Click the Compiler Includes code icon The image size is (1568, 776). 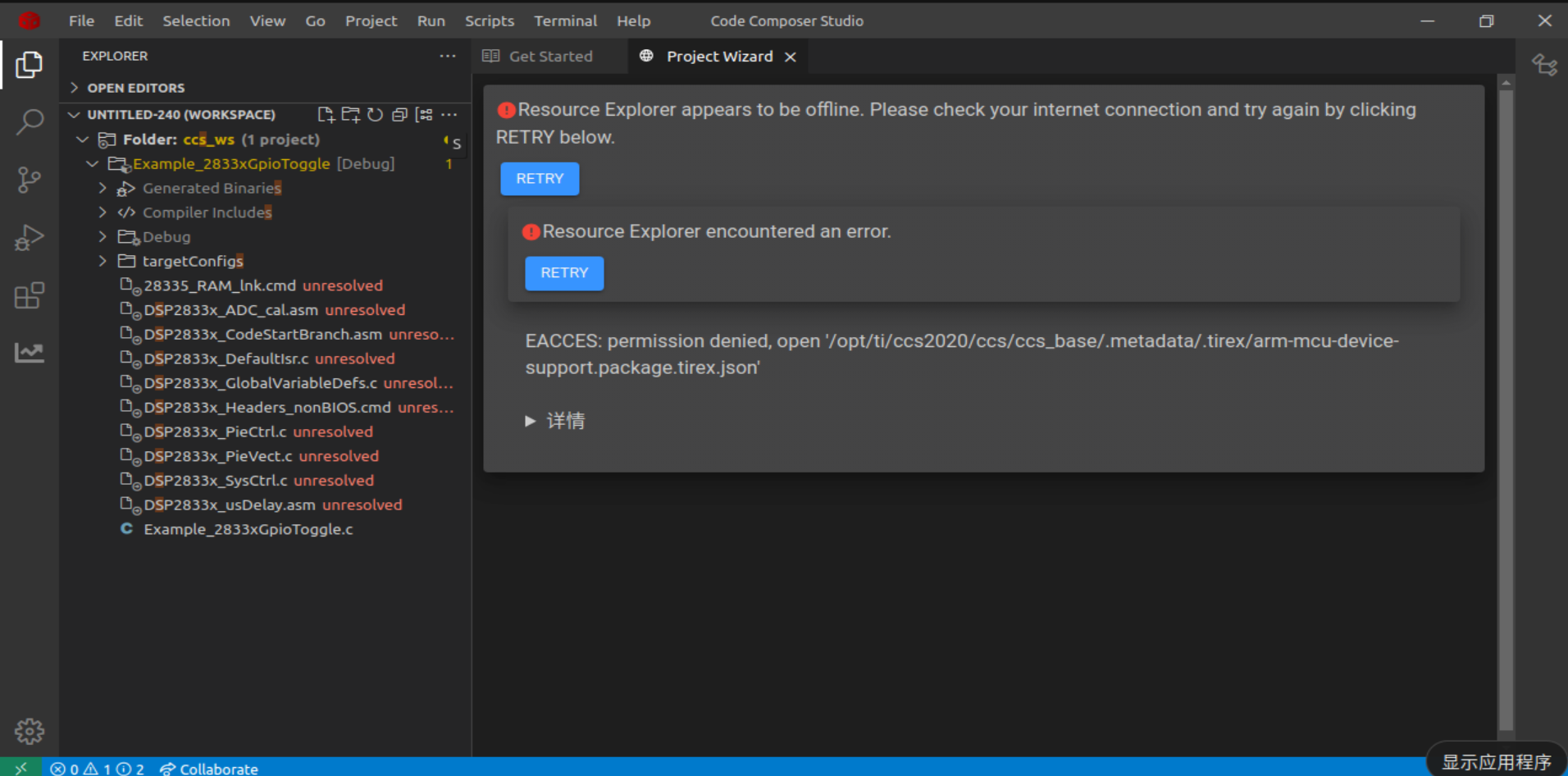pyautogui.click(x=126, y=212)
